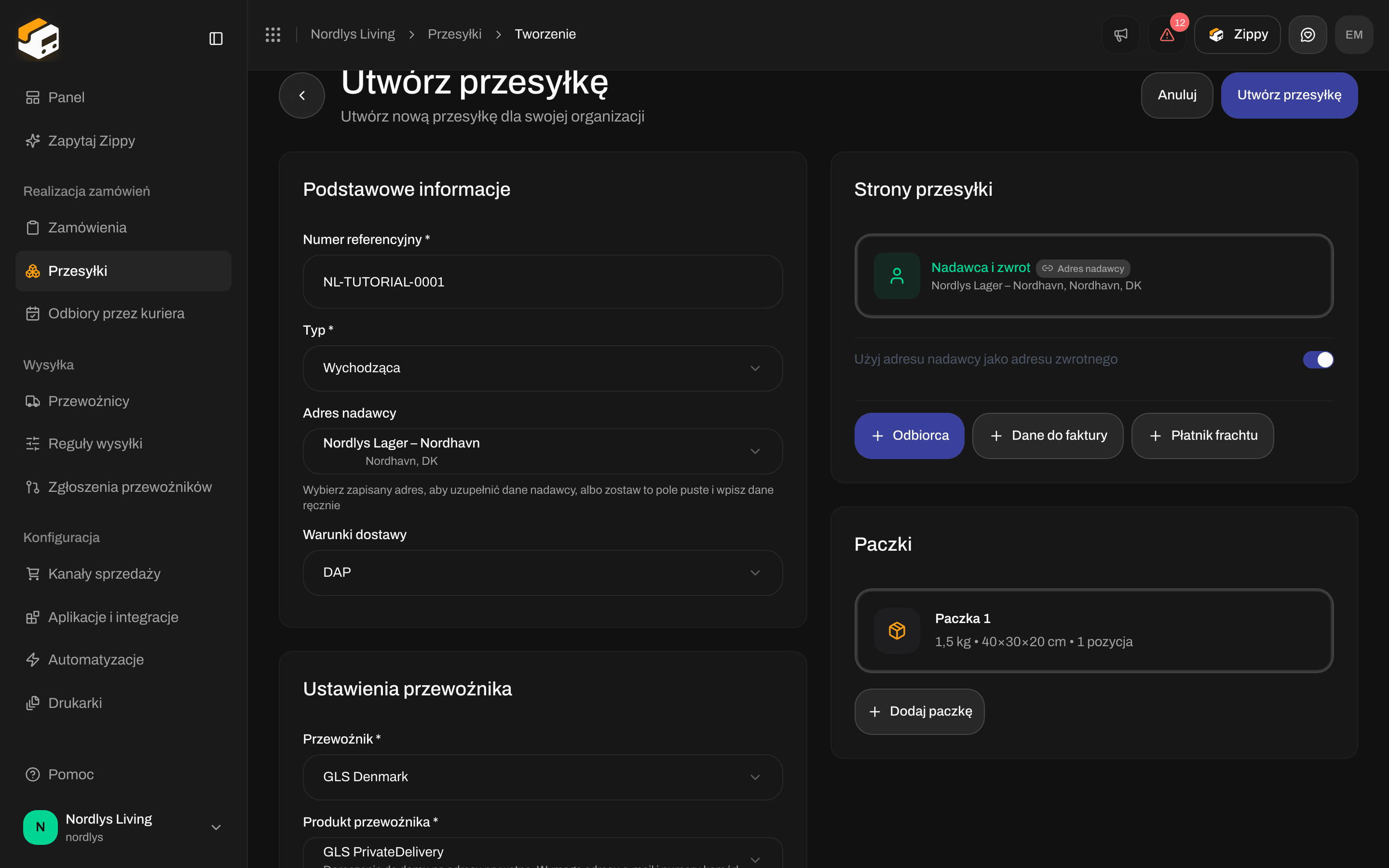The height and width of the screenshot is (868, 1389).
Task: Expand the Nordlys Living organization switcher
Action: (x=216, y=827)
